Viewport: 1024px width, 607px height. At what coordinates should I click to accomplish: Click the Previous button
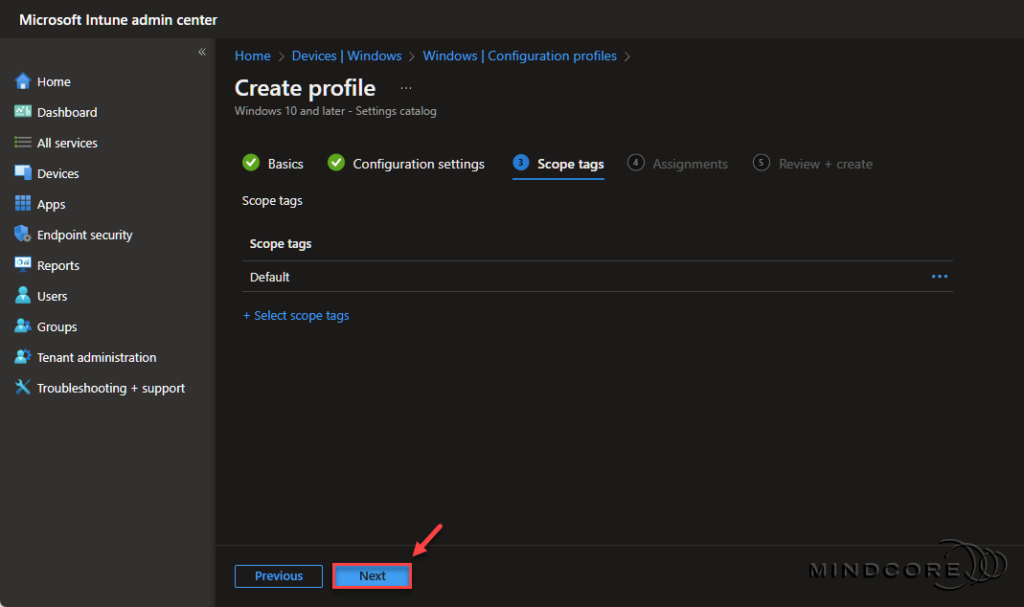(278, 576)
